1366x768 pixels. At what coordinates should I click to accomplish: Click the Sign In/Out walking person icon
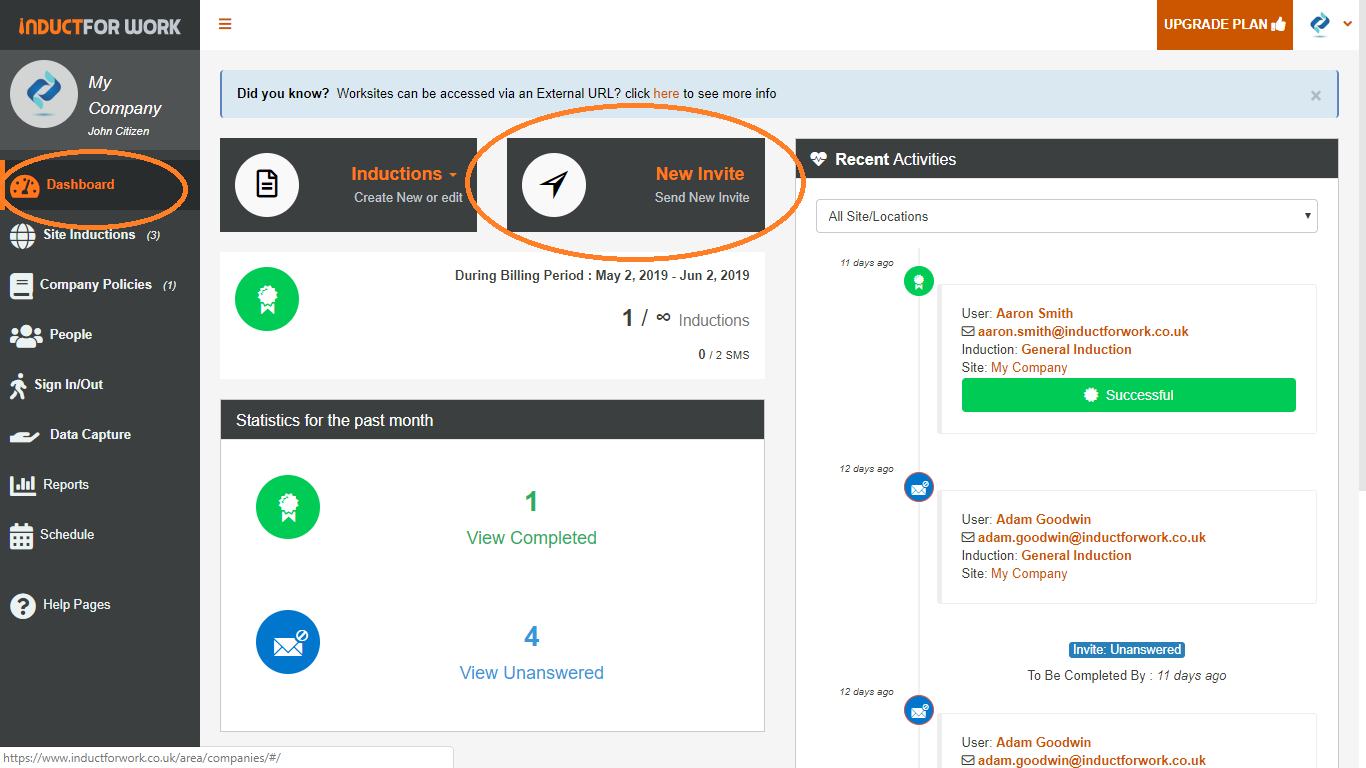[x=18, y=386]
